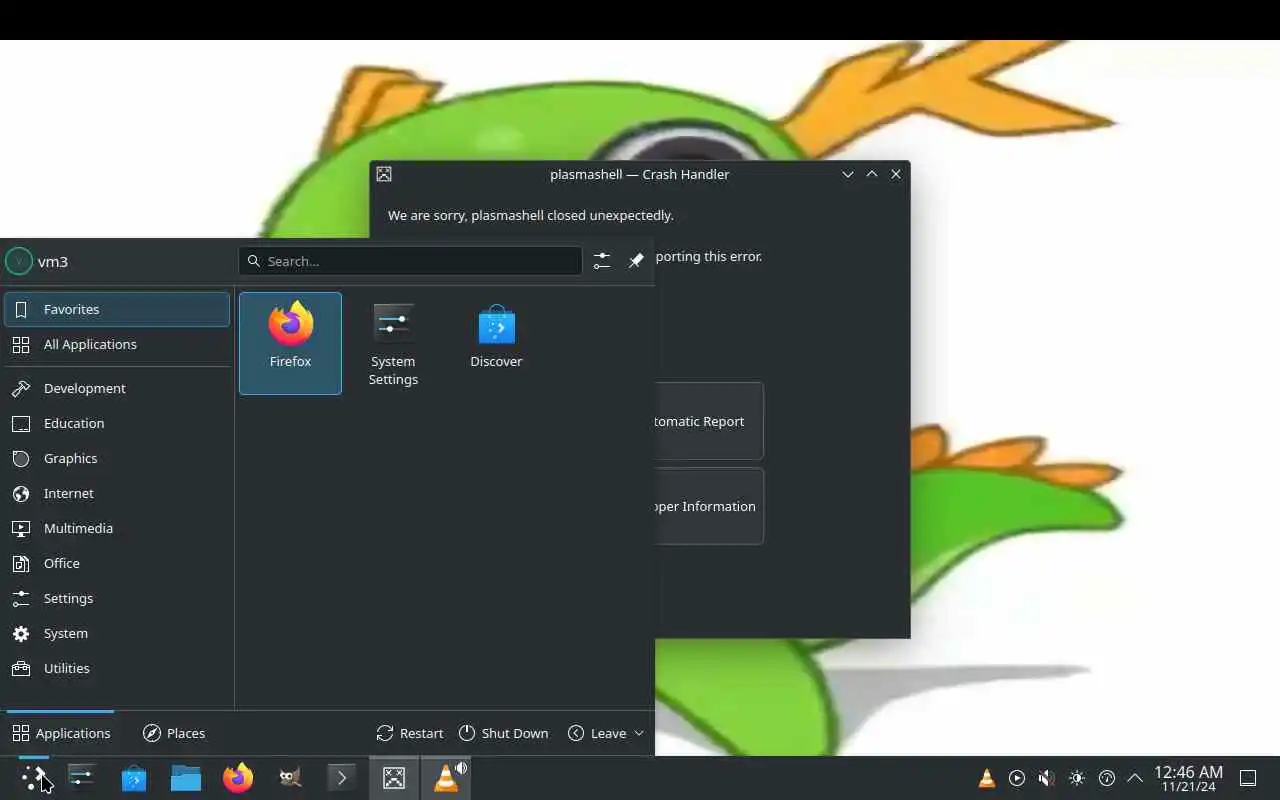Show All Applications list
Screen dimensions: 1280x800
[117, 344]
